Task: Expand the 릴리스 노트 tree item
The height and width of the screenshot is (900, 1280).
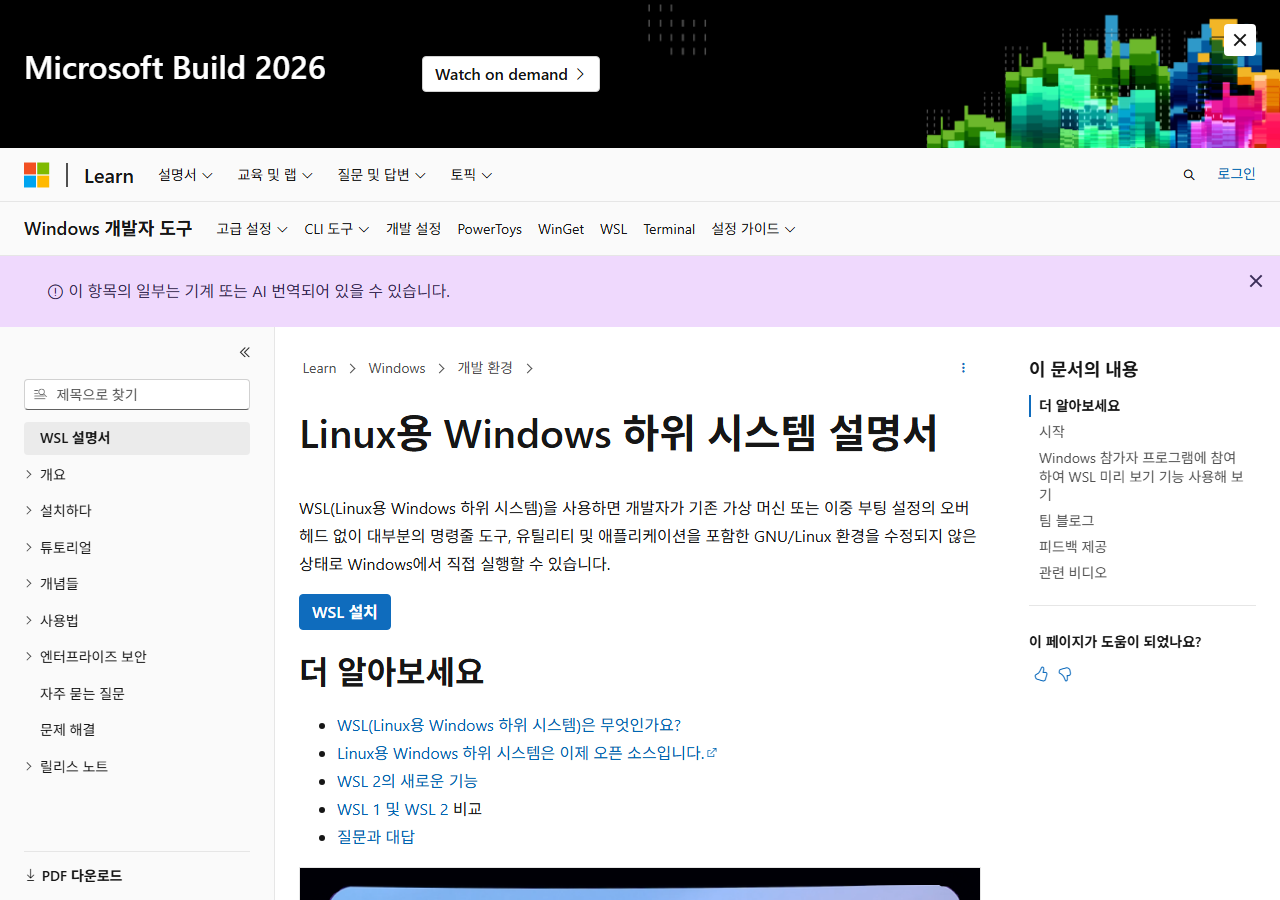Action: [137, 767]
